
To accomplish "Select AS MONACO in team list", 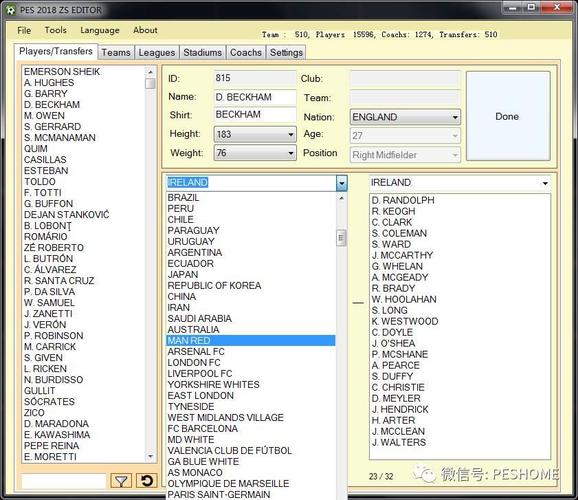I will [251, 473].
